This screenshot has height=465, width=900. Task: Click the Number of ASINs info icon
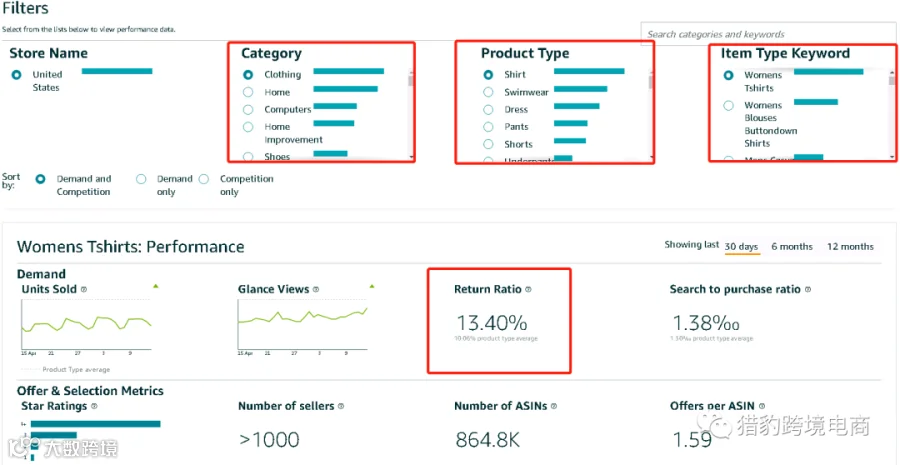pos(554,406)
